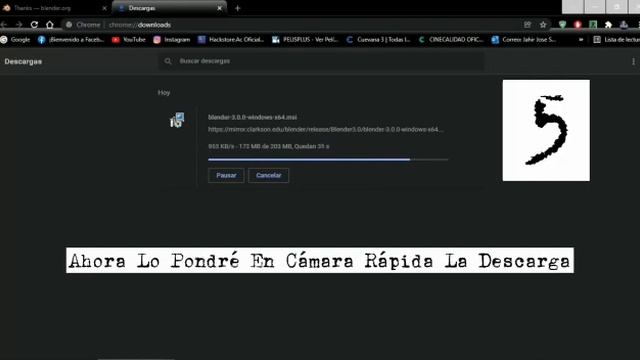Viewport: 640px width, 360px height.
Task: Open the blender-3.0.0-windows-x64.msi file name
Action: tap(252, 117)
